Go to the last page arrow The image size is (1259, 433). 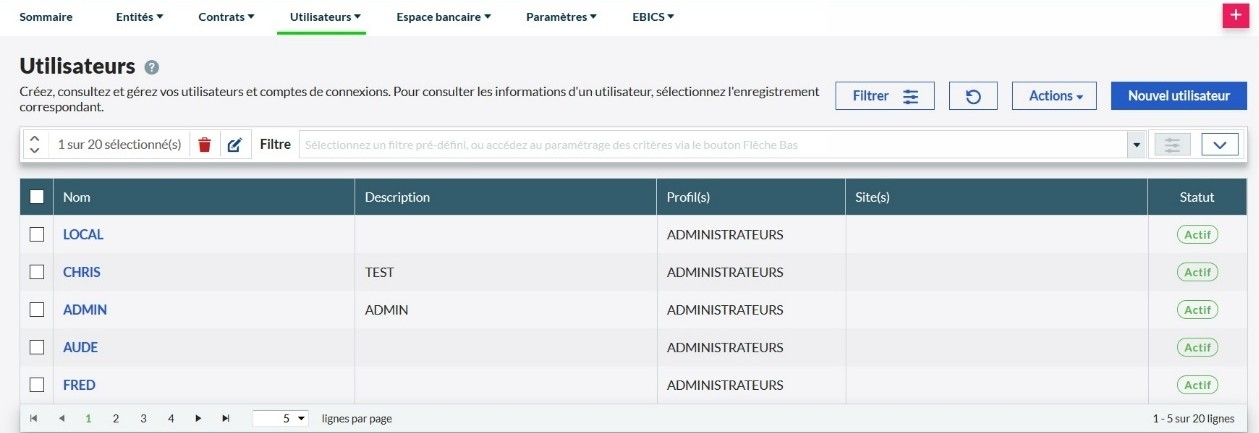226,419
